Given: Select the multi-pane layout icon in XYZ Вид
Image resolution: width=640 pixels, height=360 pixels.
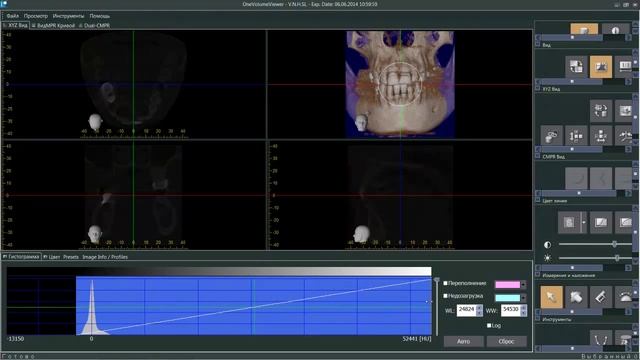Looking at the screenshot, I should click(x=576, y=67).
